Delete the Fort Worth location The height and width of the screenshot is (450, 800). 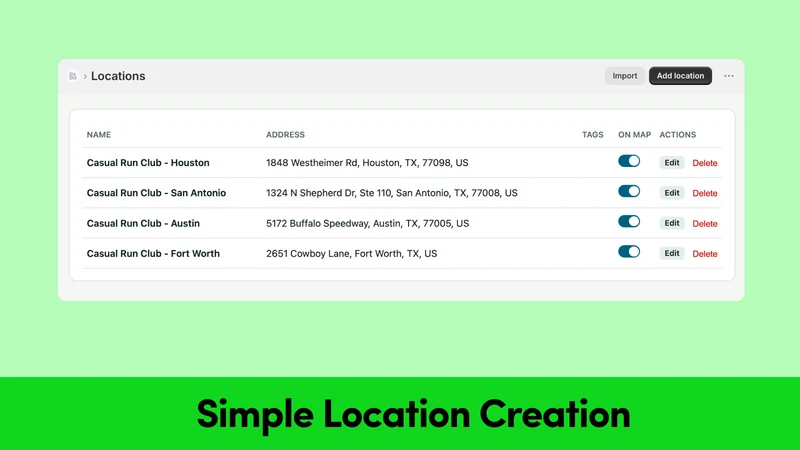[x=705, y=254]
